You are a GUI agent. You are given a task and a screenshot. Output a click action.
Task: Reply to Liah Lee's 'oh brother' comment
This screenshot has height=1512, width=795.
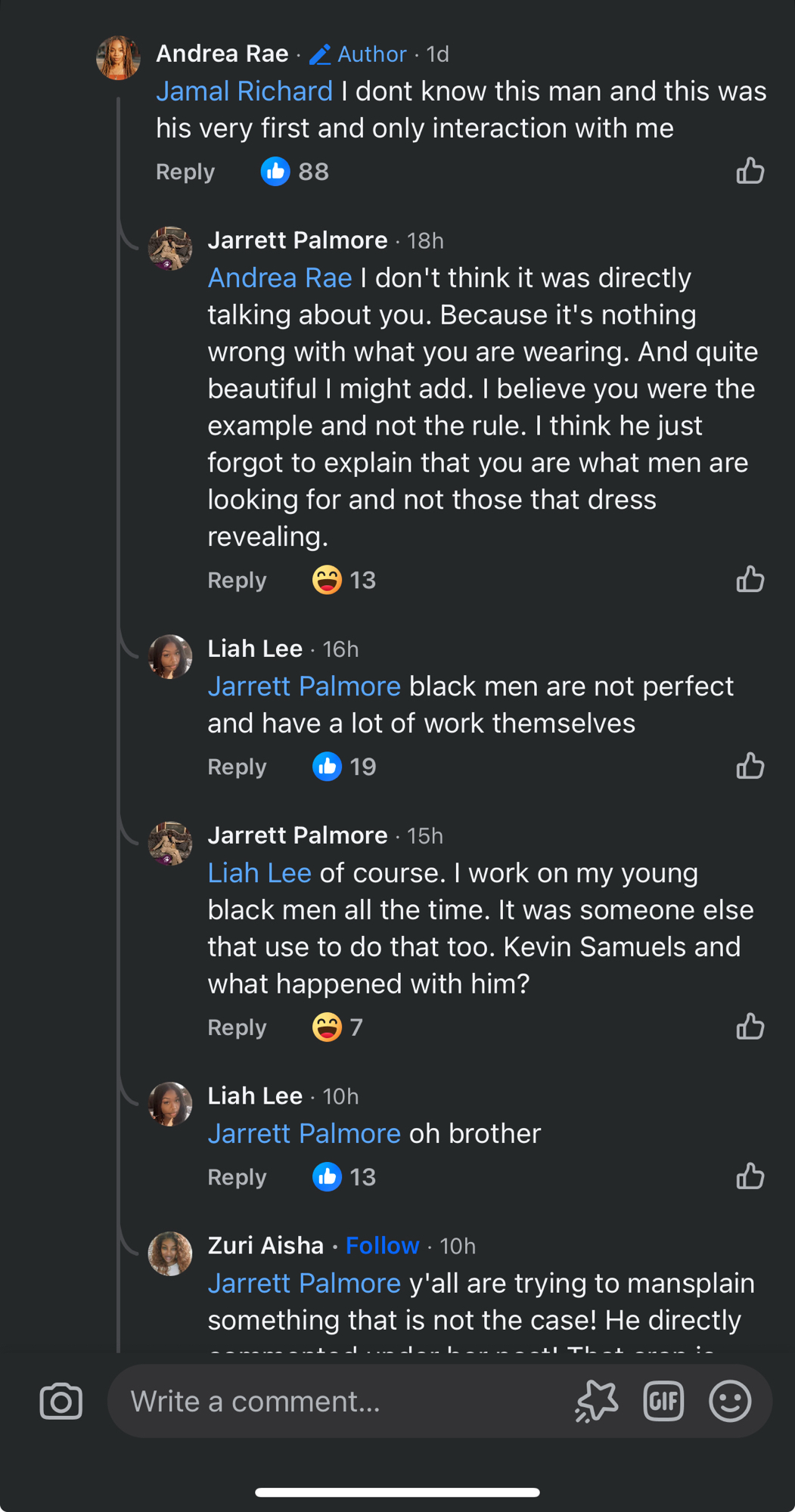click(237, 1177)
